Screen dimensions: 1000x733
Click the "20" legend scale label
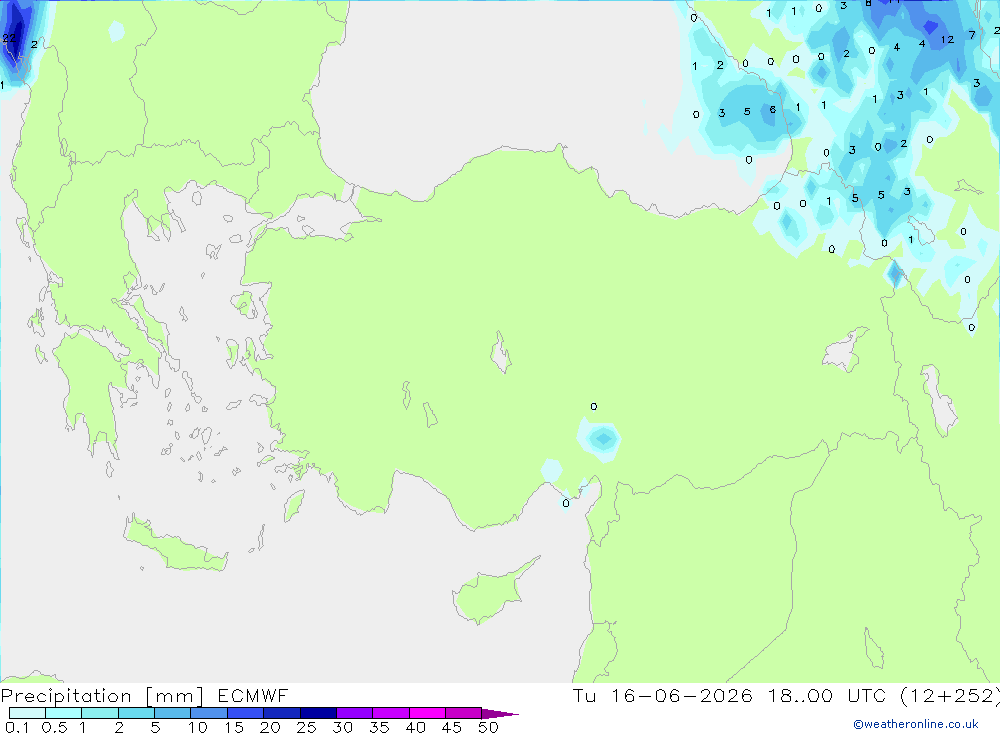tap(270, 727)
